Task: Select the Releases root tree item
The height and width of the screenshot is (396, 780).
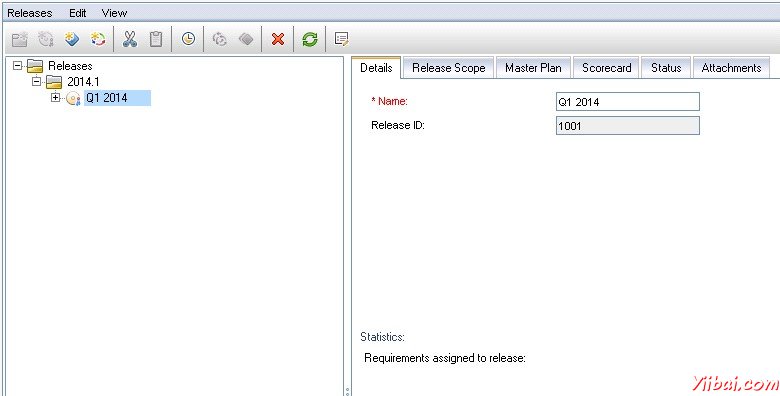Action: coord(70,66)
